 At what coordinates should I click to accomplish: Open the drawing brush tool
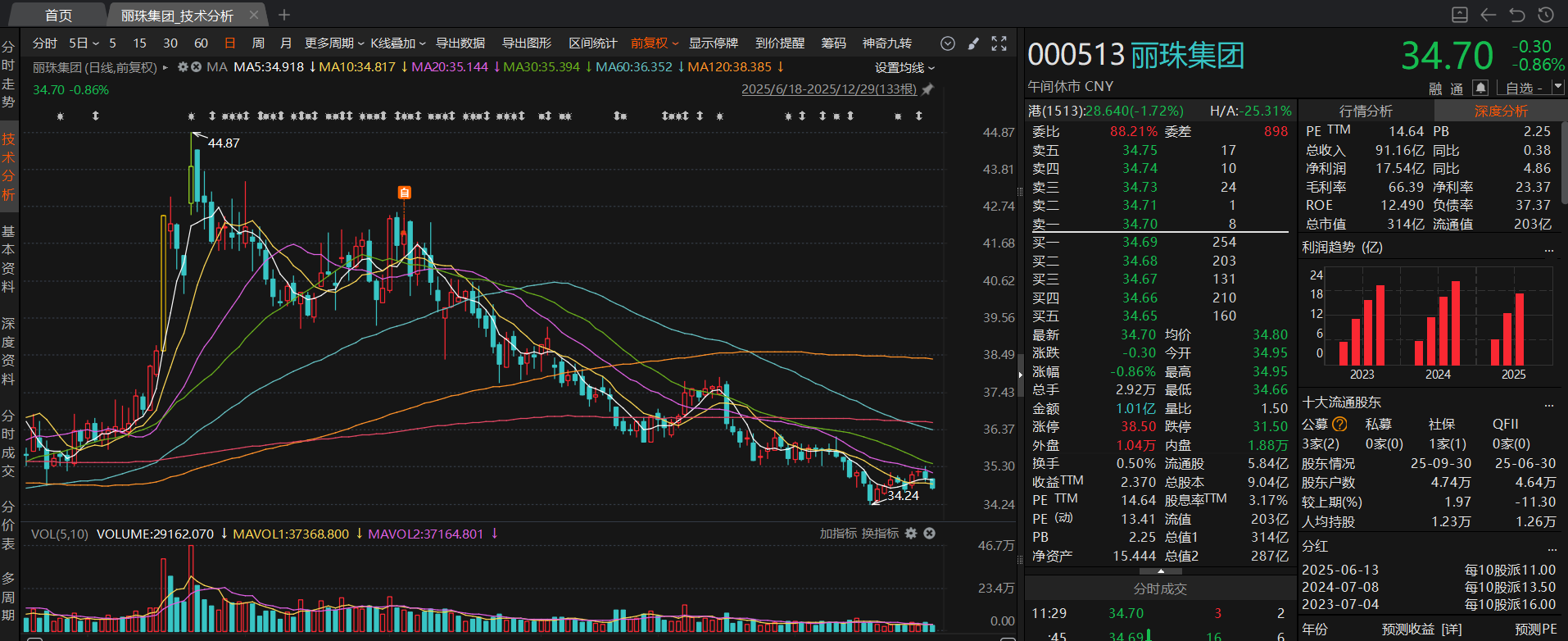pyautogui.click(x=973, y=43)
